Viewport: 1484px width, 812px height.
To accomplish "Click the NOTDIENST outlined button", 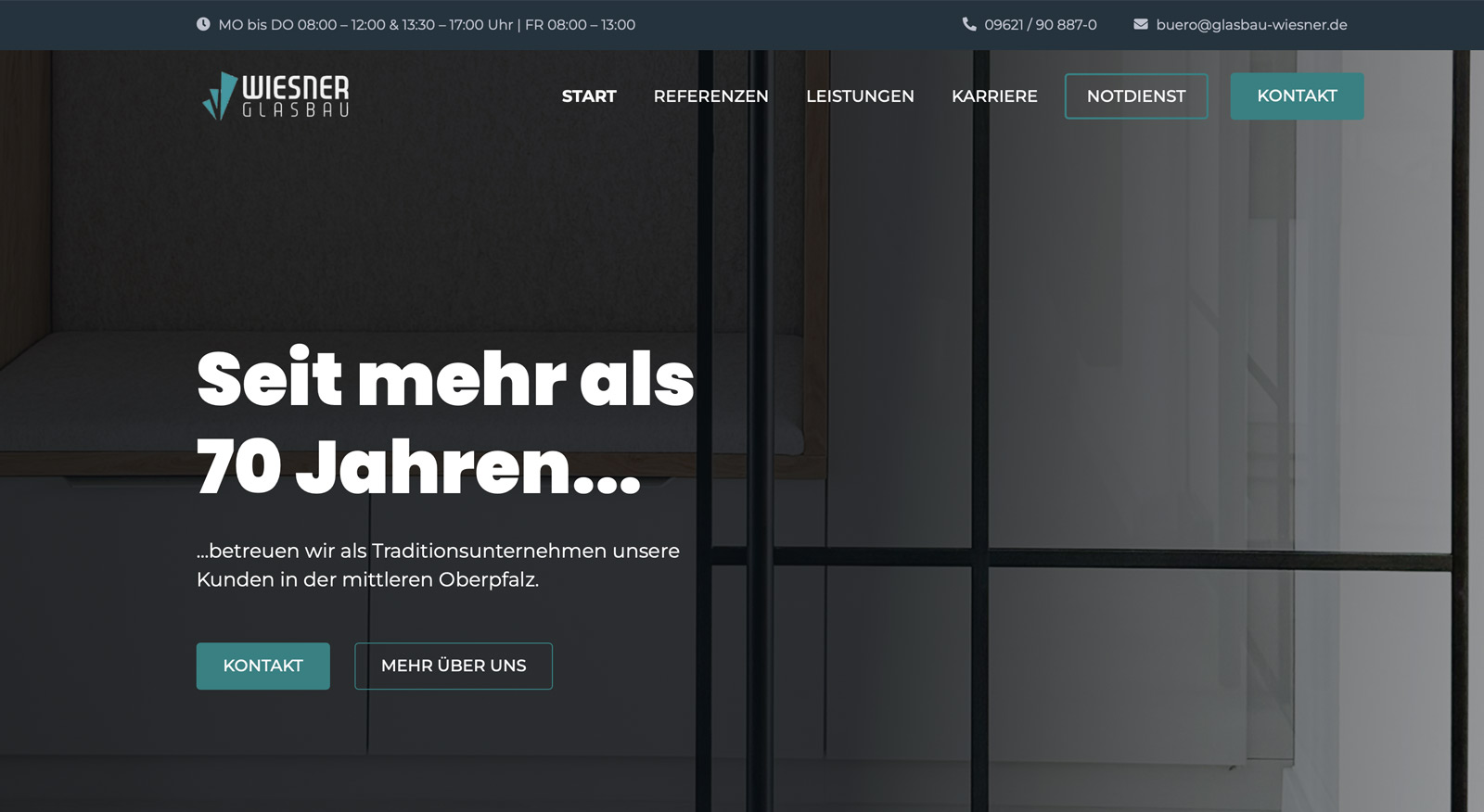I will pos(1136,96).
